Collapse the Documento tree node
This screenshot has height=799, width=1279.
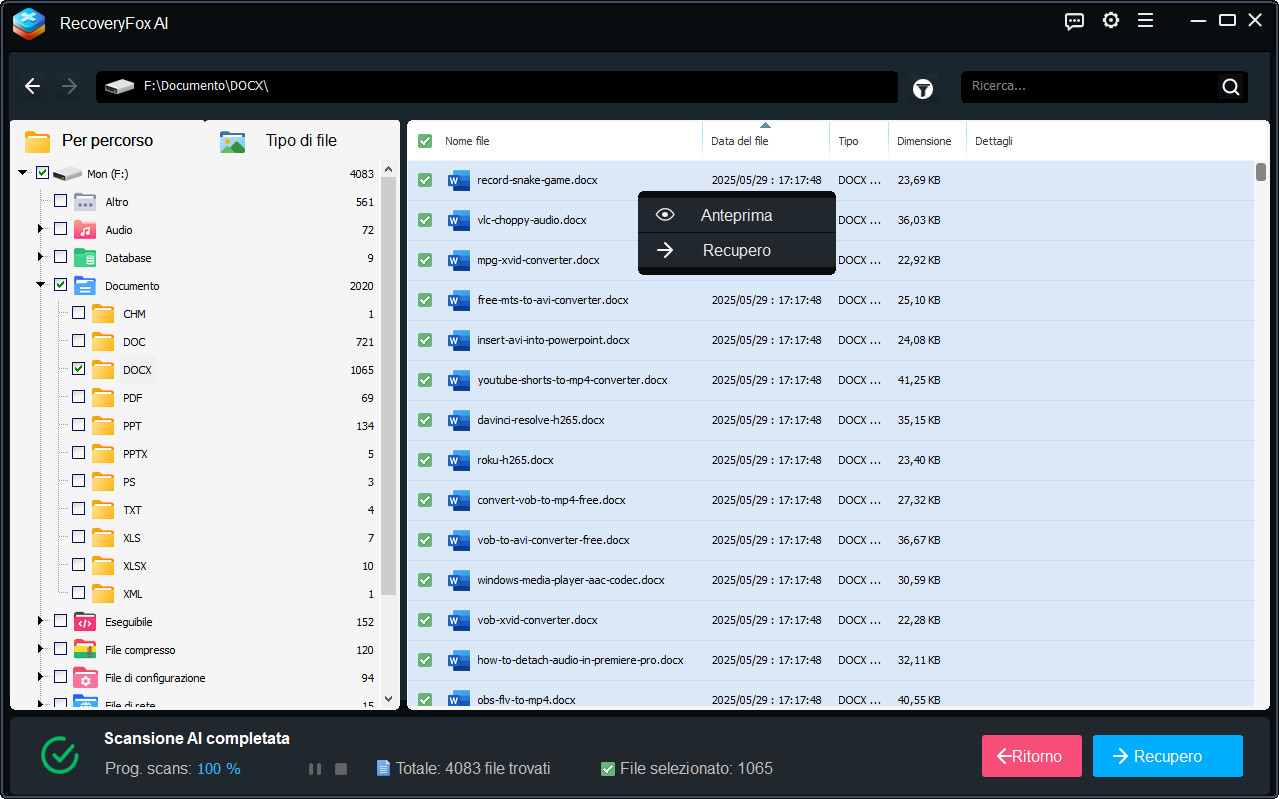(x=41, y=285)
